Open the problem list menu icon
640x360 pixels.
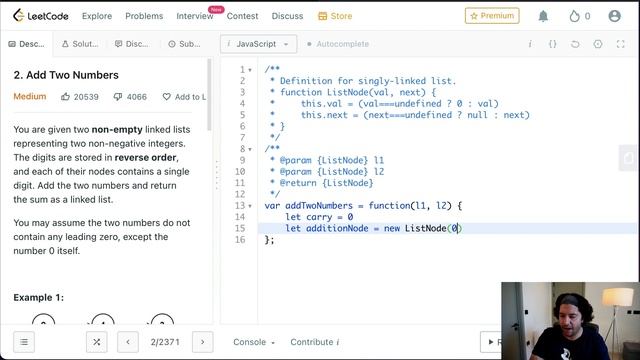click(24, 342)
